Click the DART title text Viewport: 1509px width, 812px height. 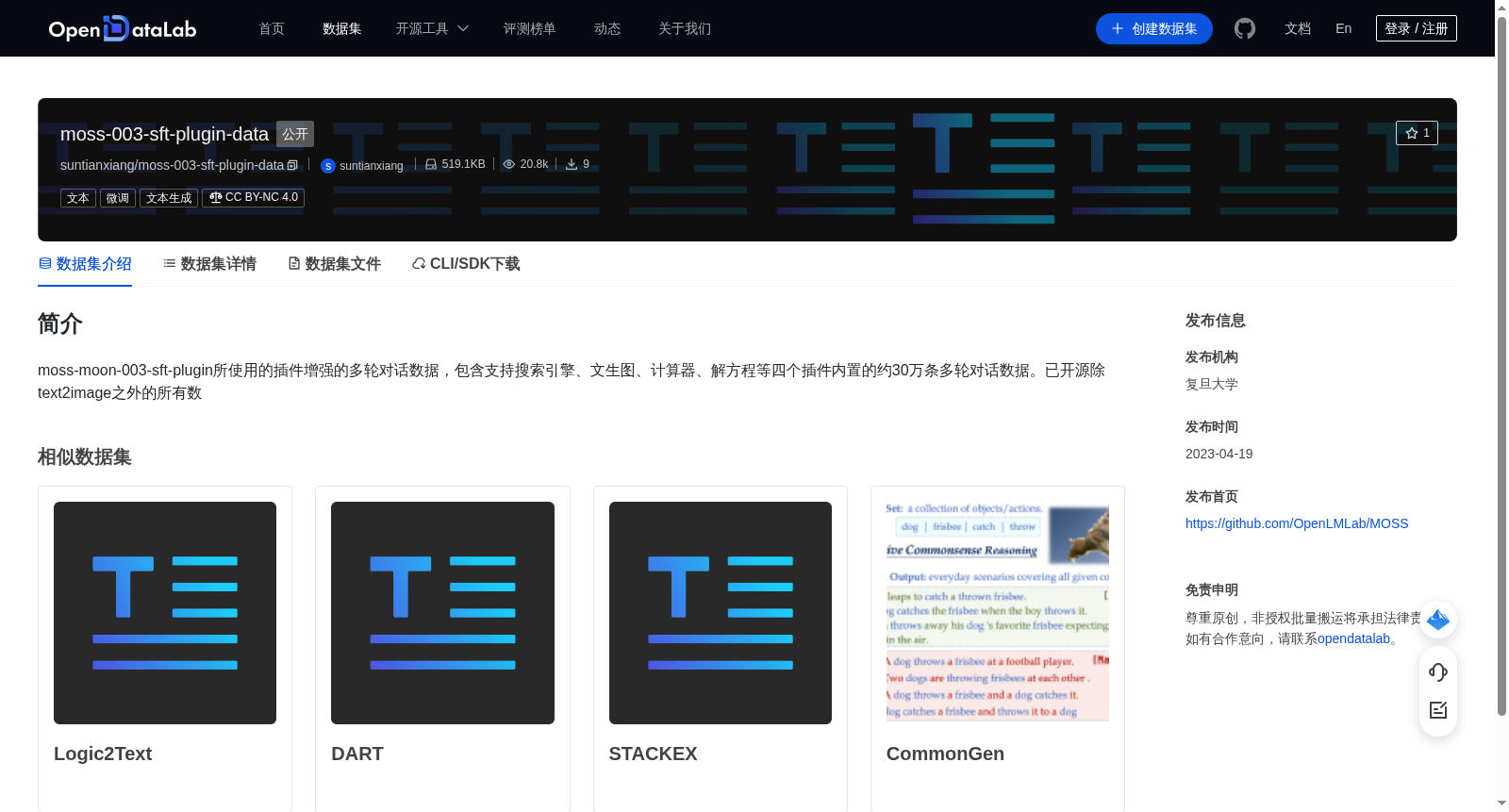pyautogui.click(x=357, y=754)
